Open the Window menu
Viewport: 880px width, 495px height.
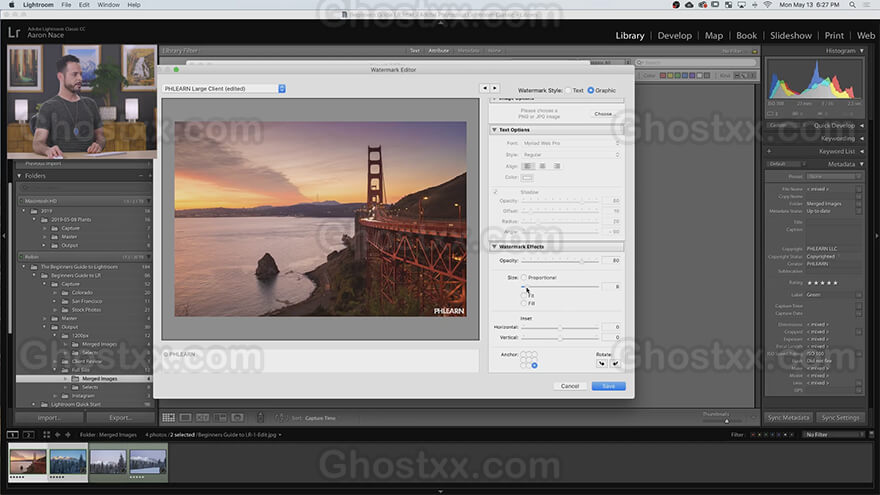click(x=108, y=4)
